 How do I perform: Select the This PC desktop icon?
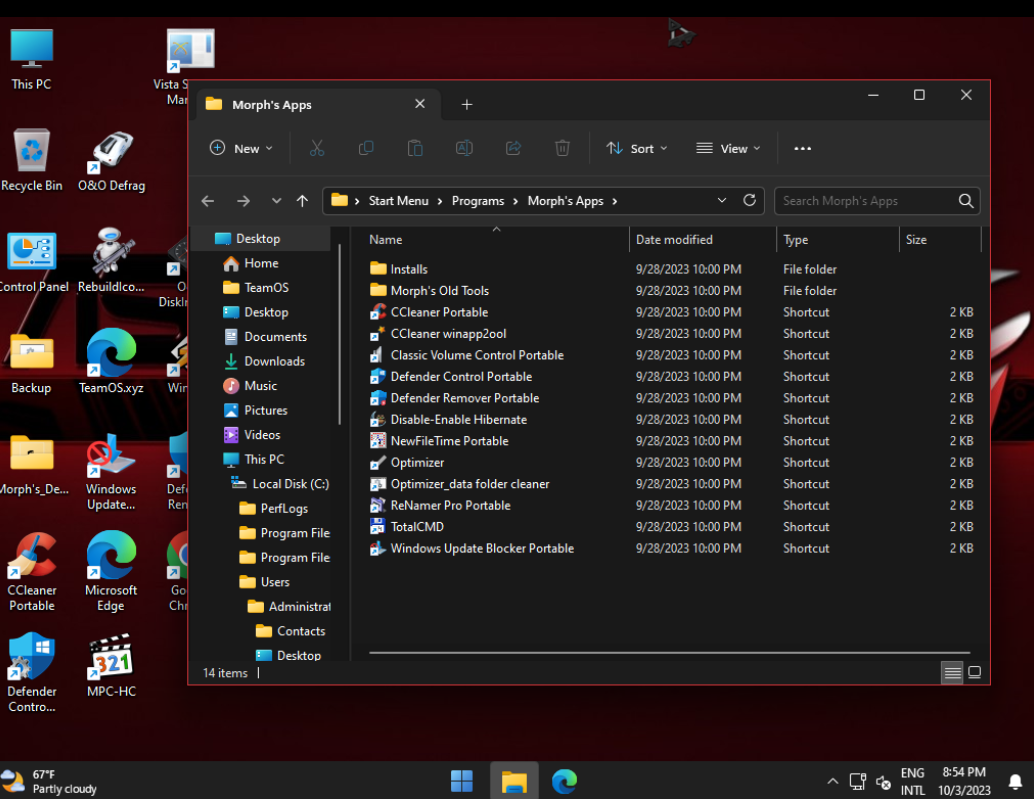(x=32, y=59)
